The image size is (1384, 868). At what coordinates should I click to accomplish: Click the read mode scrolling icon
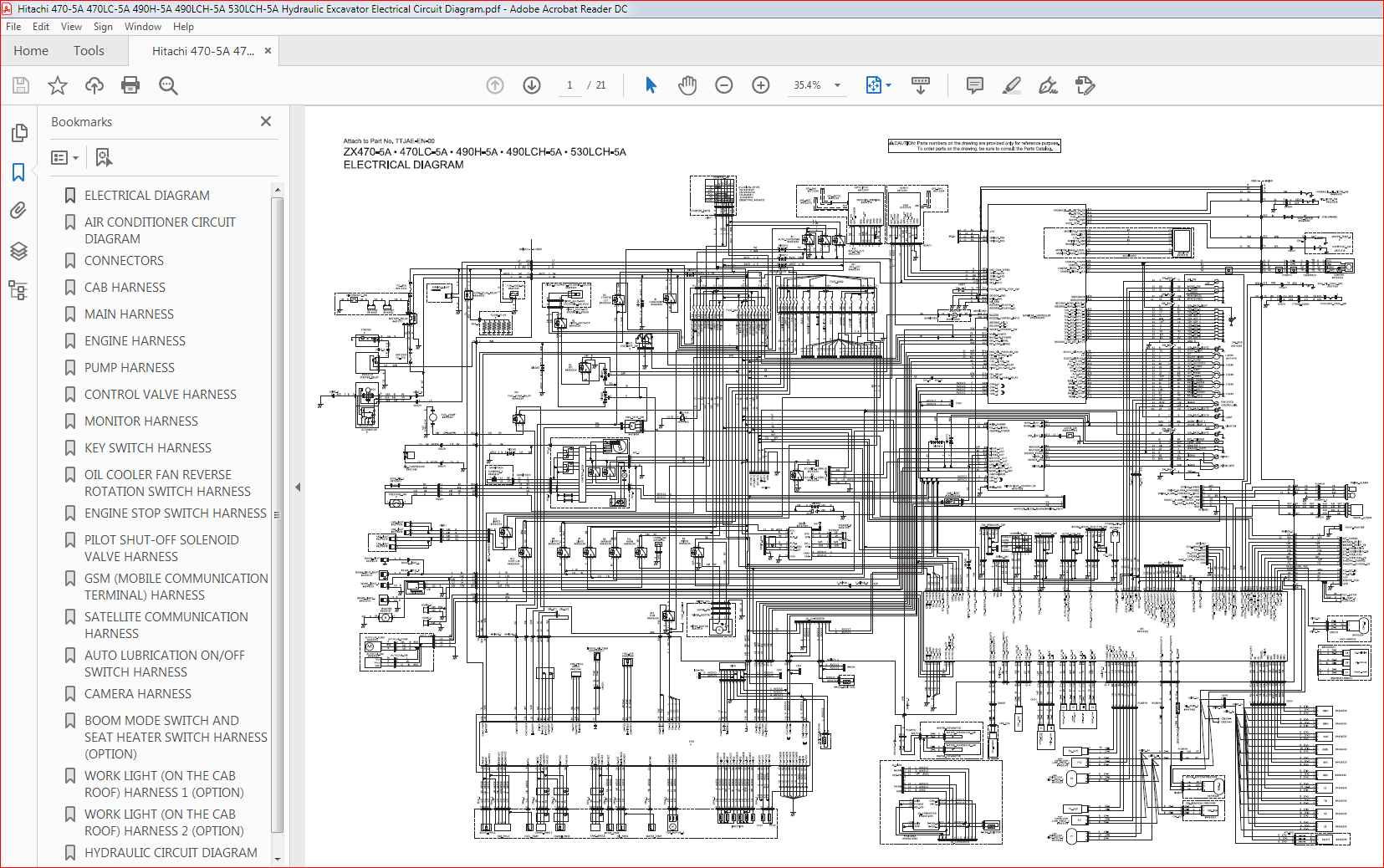921,85
